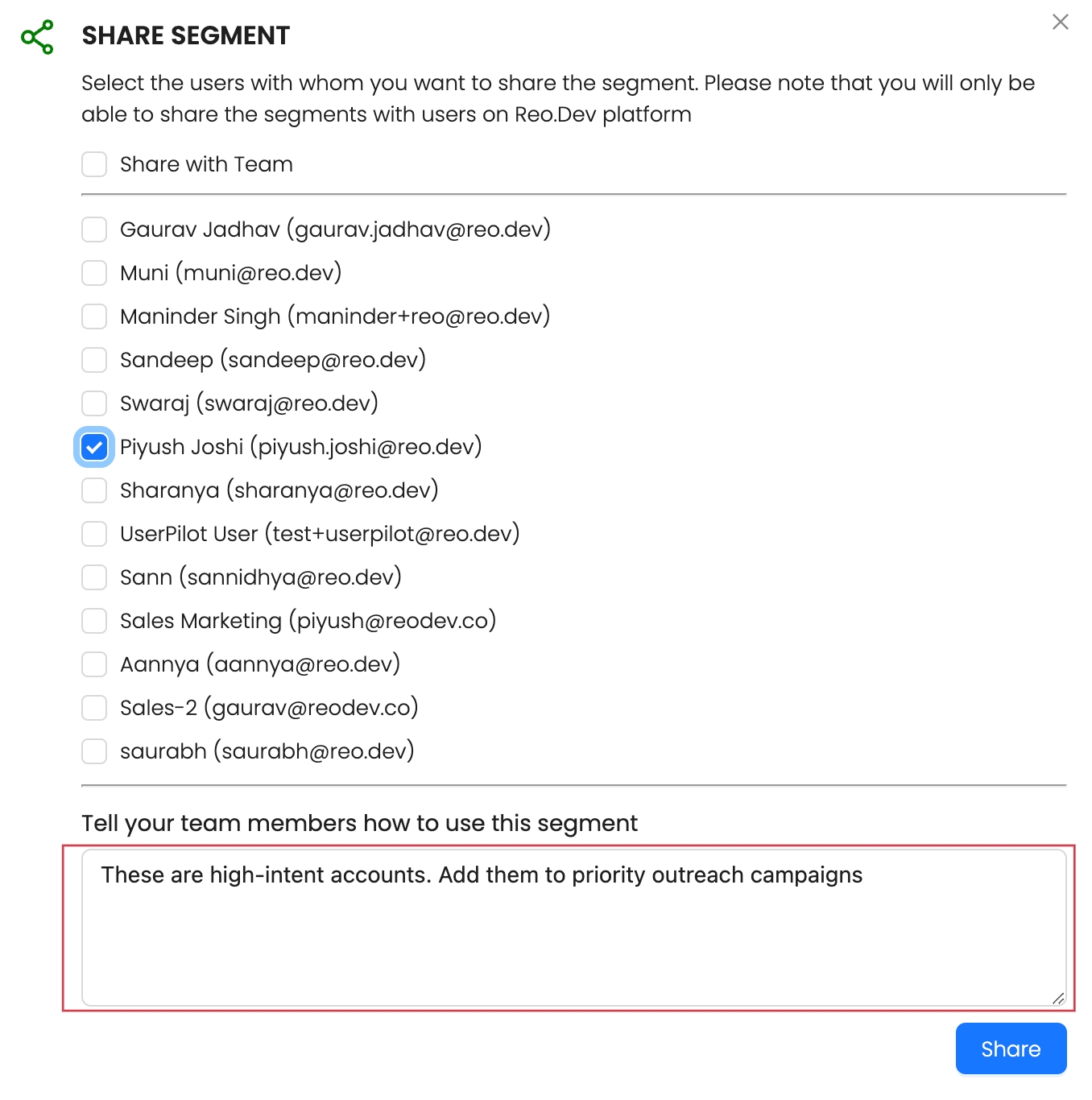
Task: Check the Sharanya checkbox
Action: [x=94, y=490]
